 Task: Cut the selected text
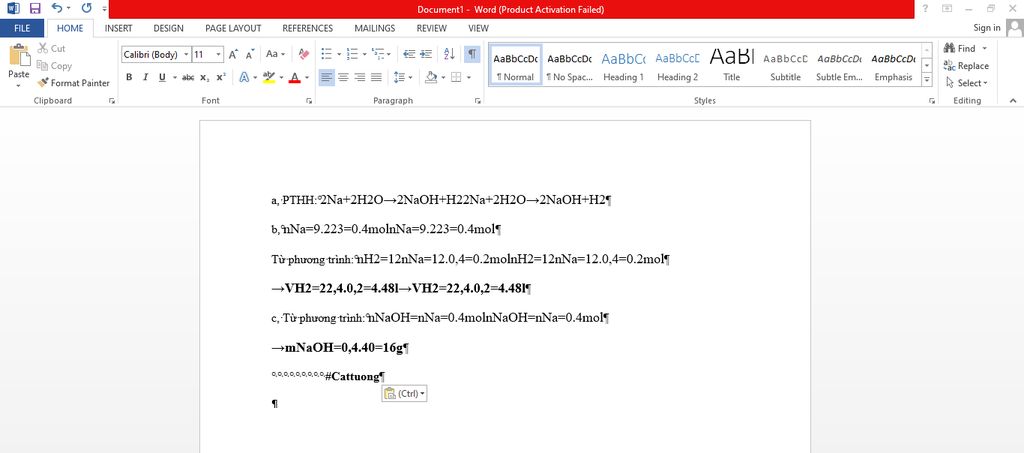pyautogui.click(x=52, y=48)
